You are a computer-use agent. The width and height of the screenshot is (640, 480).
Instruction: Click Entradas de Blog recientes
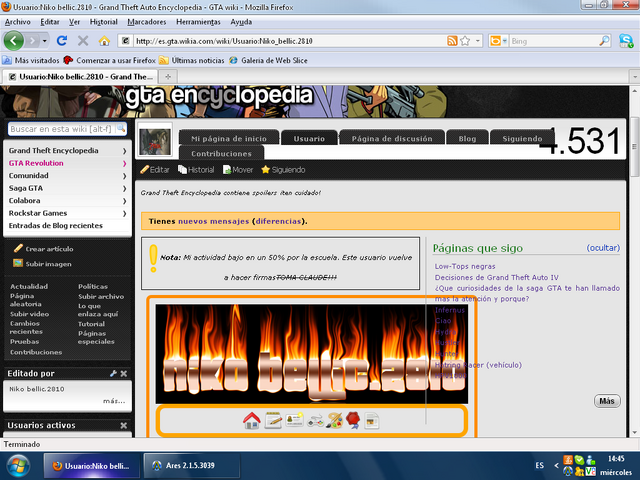56,226
